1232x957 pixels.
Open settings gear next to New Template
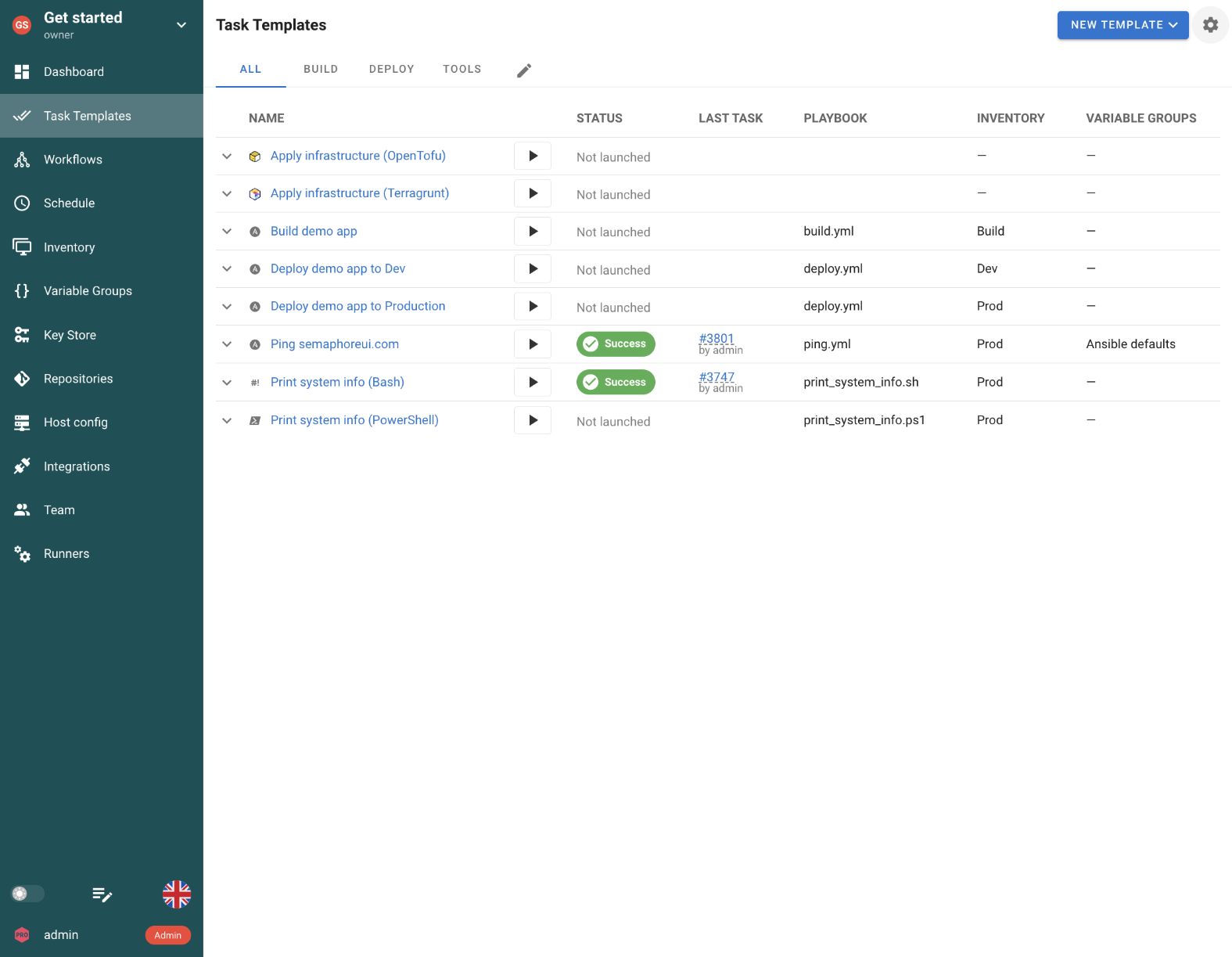[1210, 25]
